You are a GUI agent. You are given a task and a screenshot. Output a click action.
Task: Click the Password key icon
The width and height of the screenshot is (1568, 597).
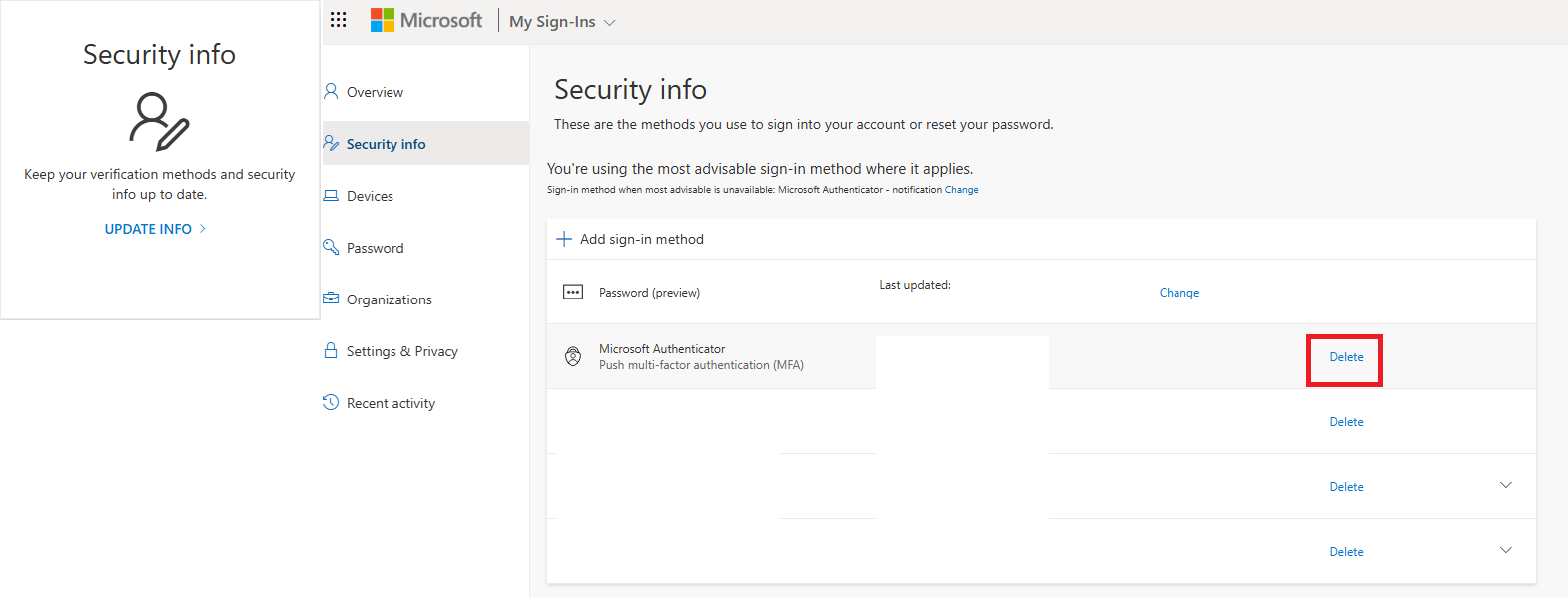pos(331,247)
